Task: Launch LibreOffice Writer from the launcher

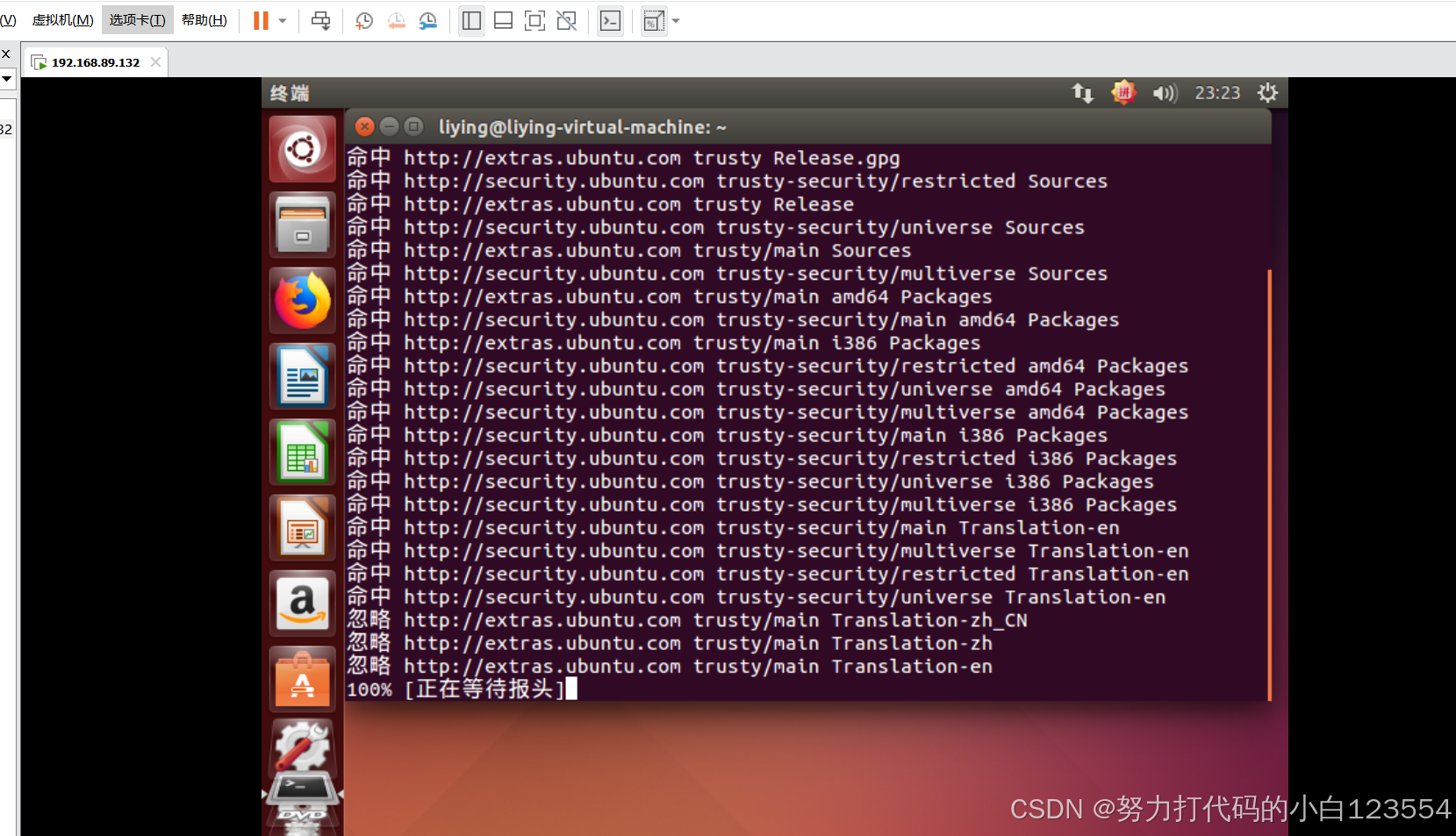Action: click(303, 375)
